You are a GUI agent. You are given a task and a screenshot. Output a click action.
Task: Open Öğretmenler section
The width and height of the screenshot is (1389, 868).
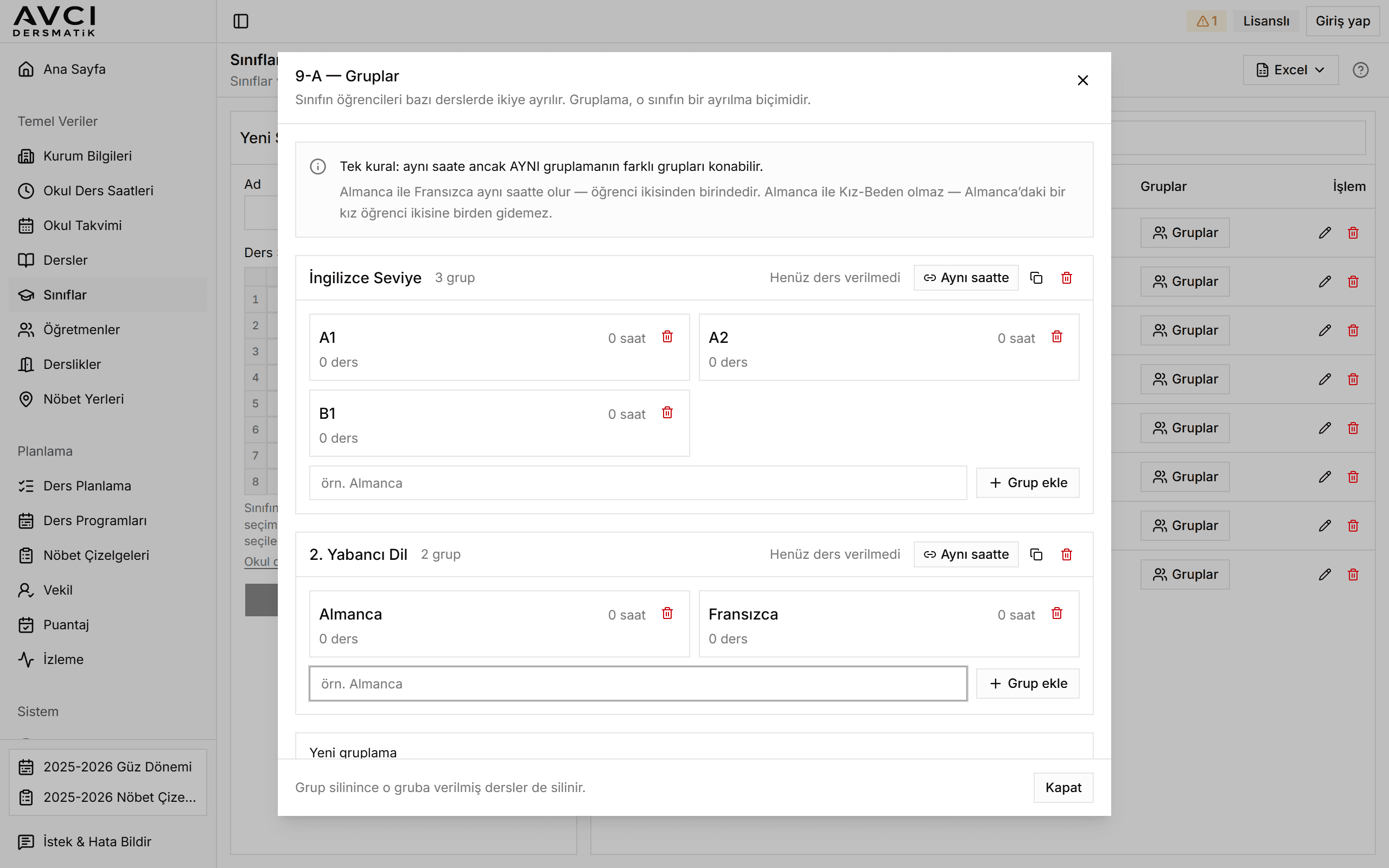108,329
